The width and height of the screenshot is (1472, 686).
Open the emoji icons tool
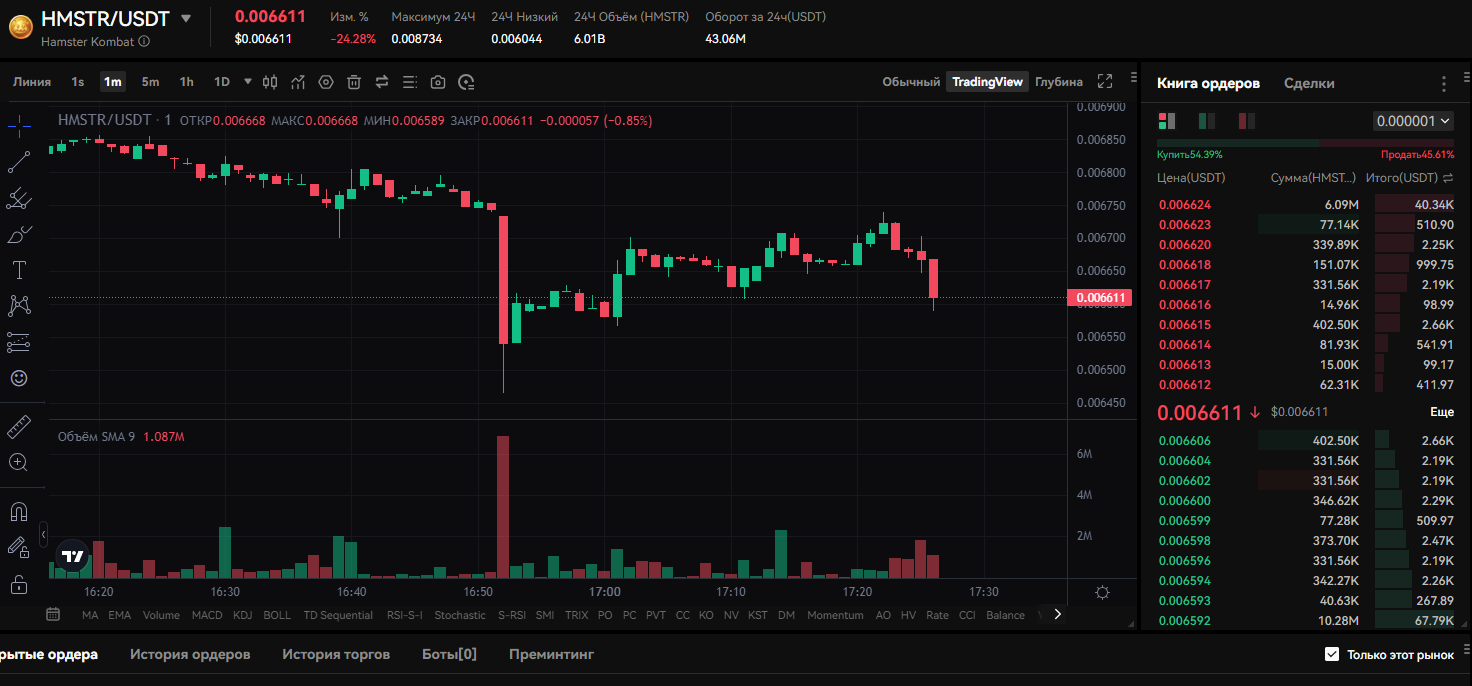coord(19,378)
